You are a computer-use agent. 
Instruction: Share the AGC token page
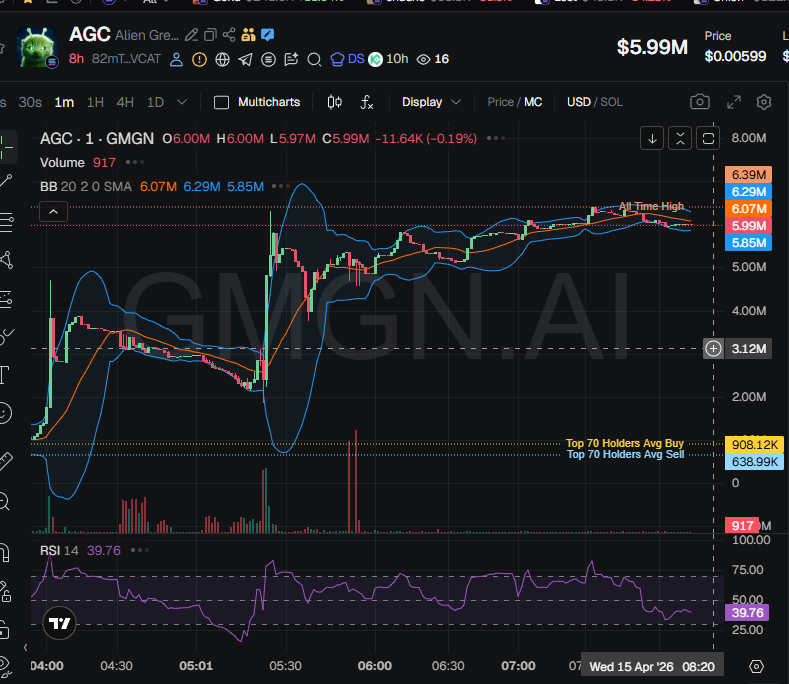pos(229,35)
